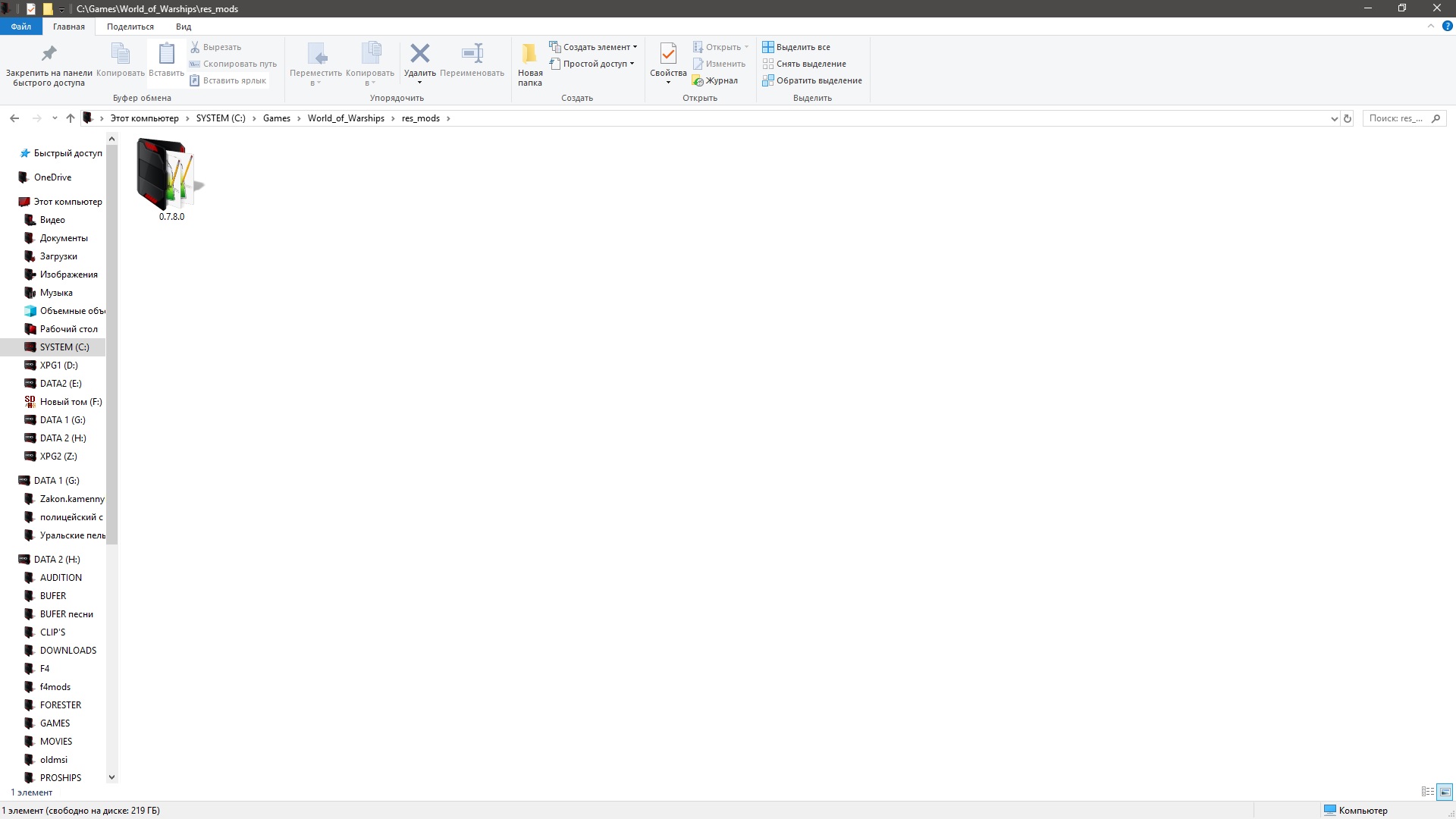Select OneDrive in navigation pane
The image size is (1456, 819).
point(45,177)
